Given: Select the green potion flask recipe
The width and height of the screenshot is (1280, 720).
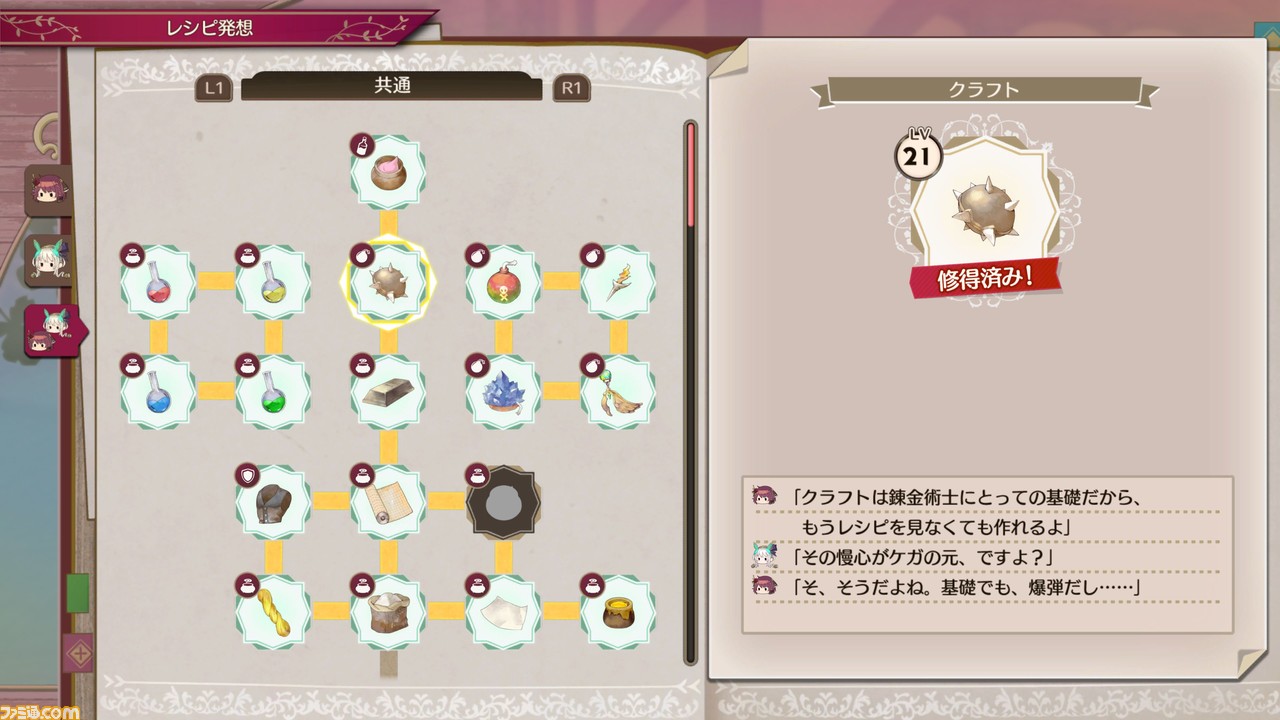Looking at the screenshot, I should (273, 391).
